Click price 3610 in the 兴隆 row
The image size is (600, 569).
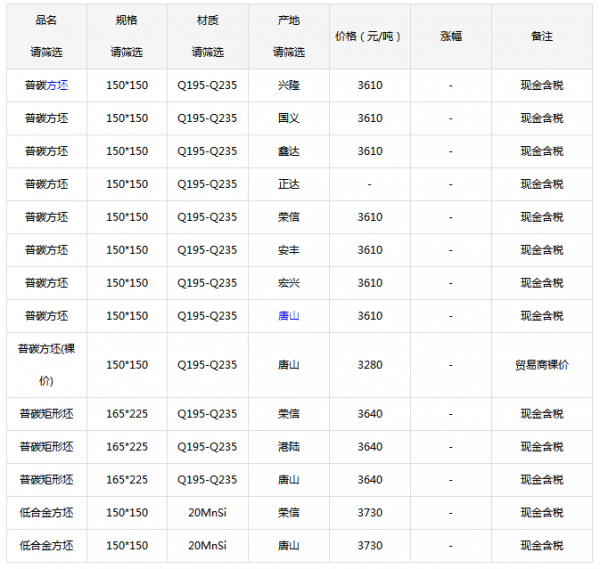(x=370, y=85)
